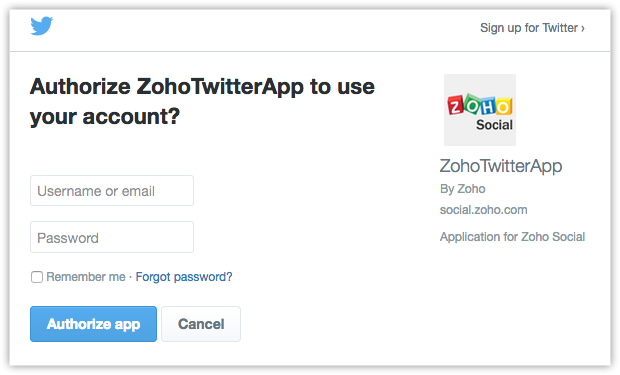The image size is (620, 375).
Task: Click the social.zoho.com address text
Action: tap(484, 210)
